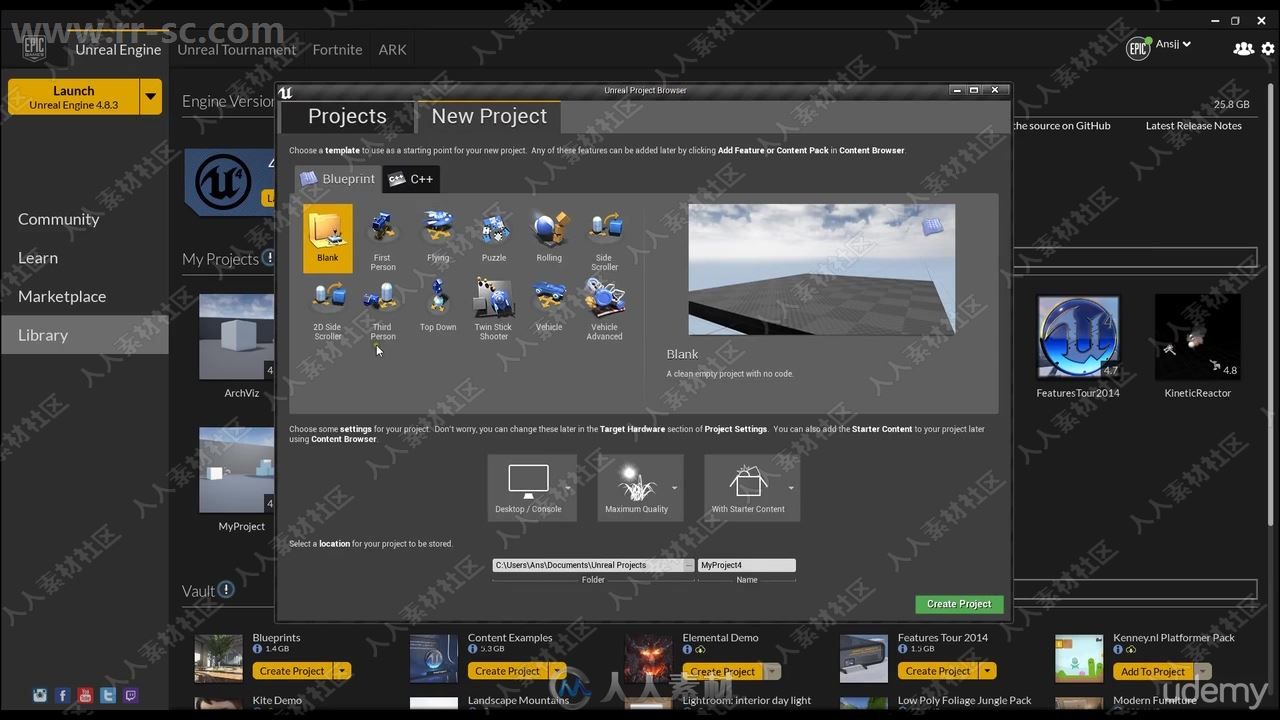Image resolution: width=1280 pixels, height=720 pixels.
Task: Click the My Projects info badge
Action: tap(269, 258)
